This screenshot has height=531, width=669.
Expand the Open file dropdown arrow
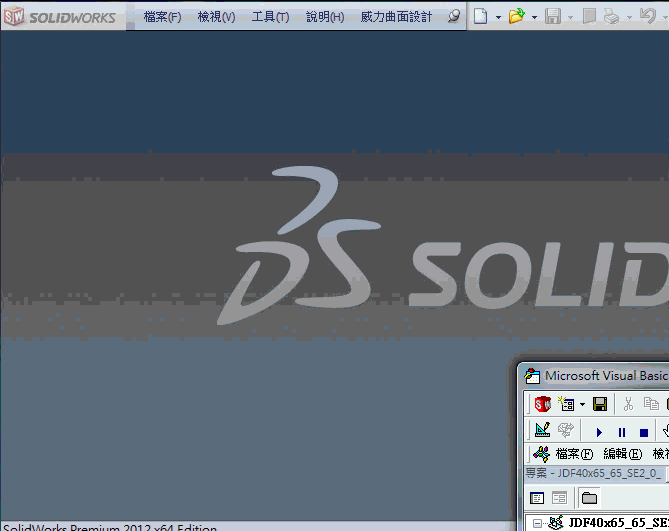click(534, 17)
